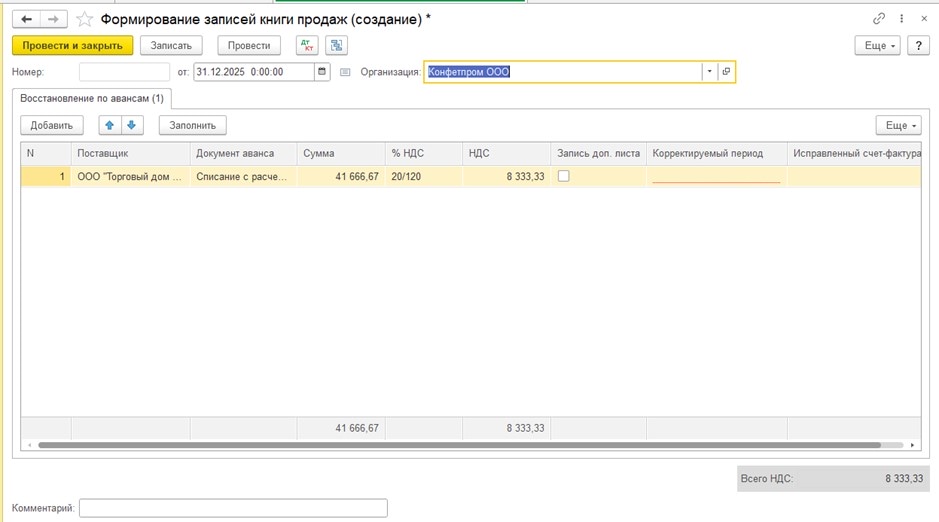939x522 pixels.
Task: Open calendar picker for the date field
Action: point(322,72)
